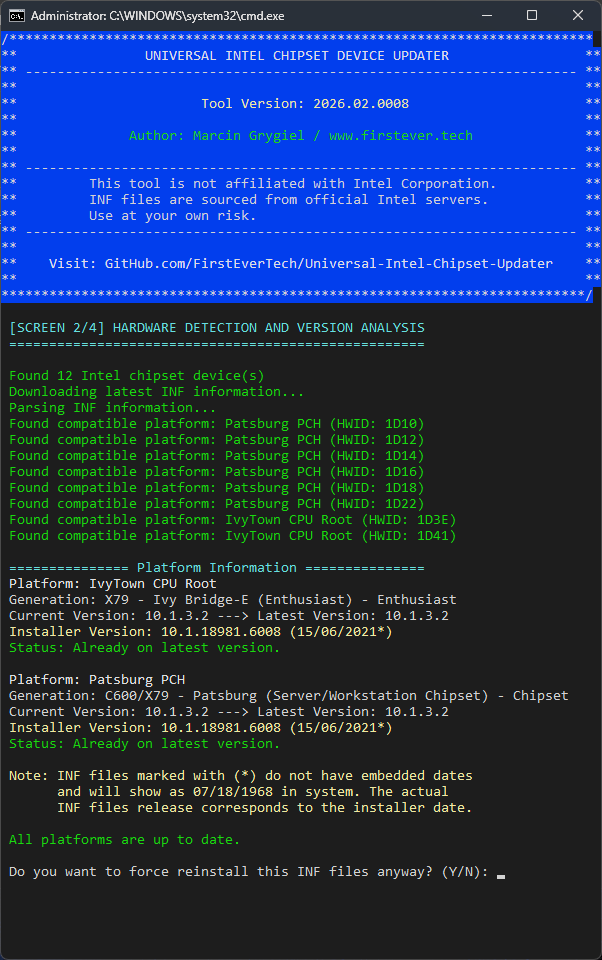Click the "Platform: Patsburg PCH" line
The width and height of the screenshot is (602, 960).
(x=96, y=680)
